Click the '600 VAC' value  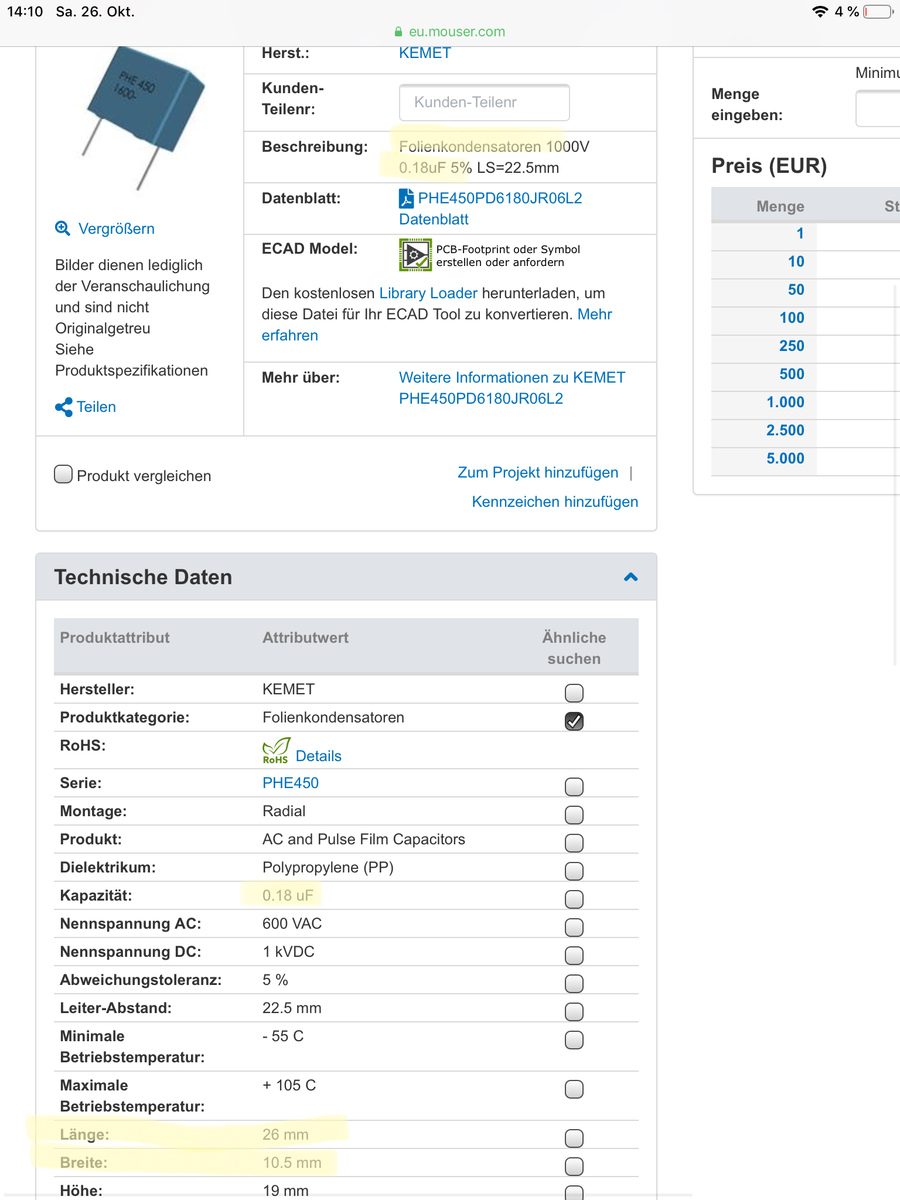coord(292,923)
